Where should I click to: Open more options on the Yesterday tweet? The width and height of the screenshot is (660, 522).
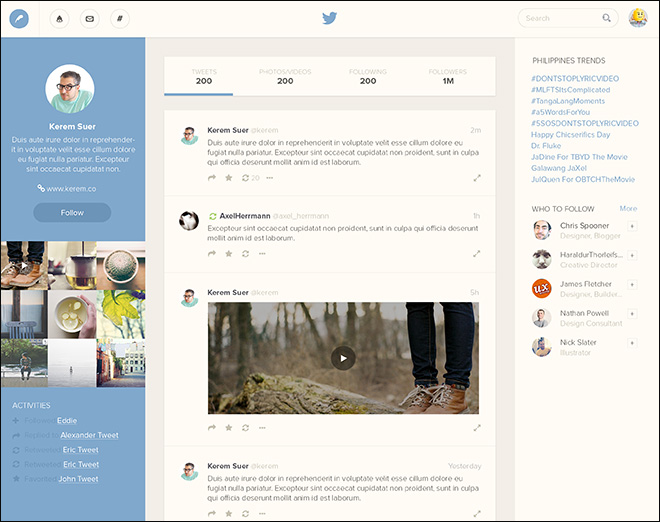(262, 514)
